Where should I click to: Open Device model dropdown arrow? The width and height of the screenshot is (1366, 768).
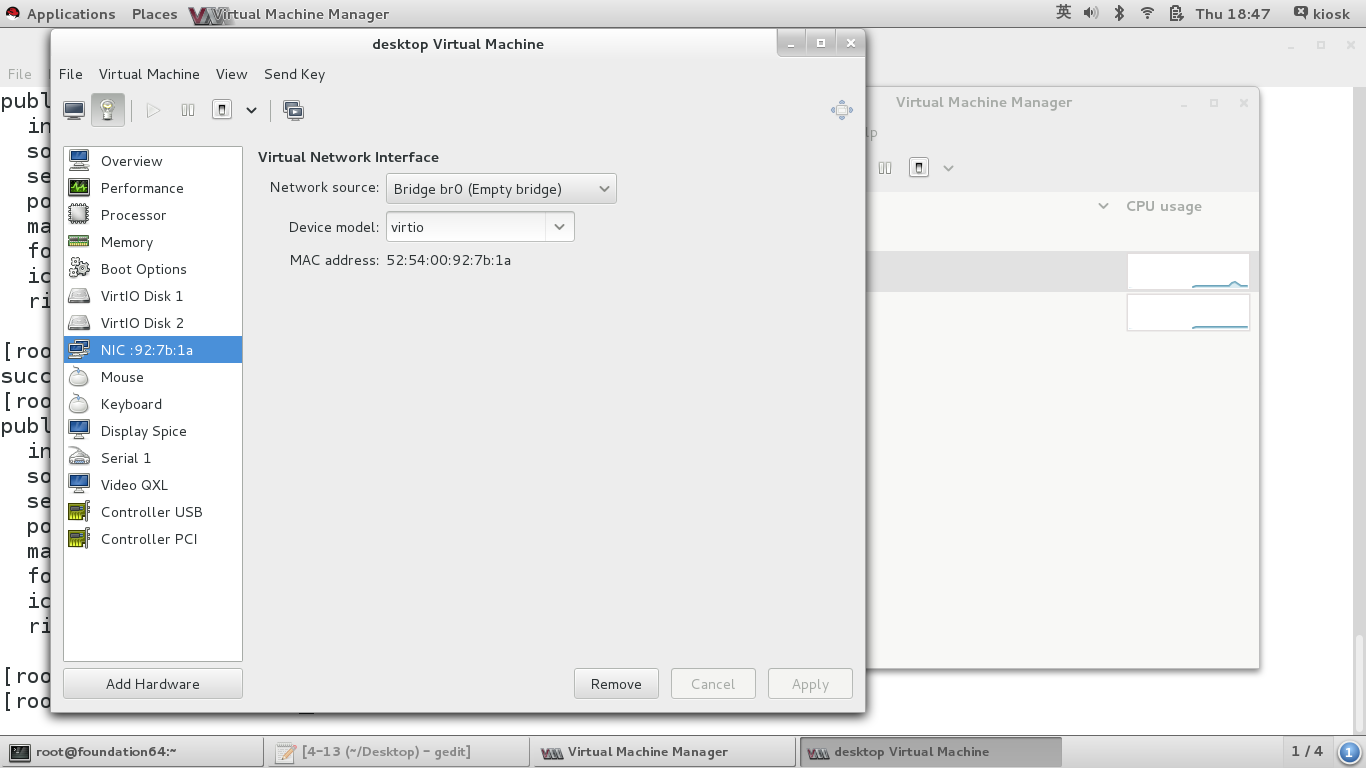[x=560, y=227]
